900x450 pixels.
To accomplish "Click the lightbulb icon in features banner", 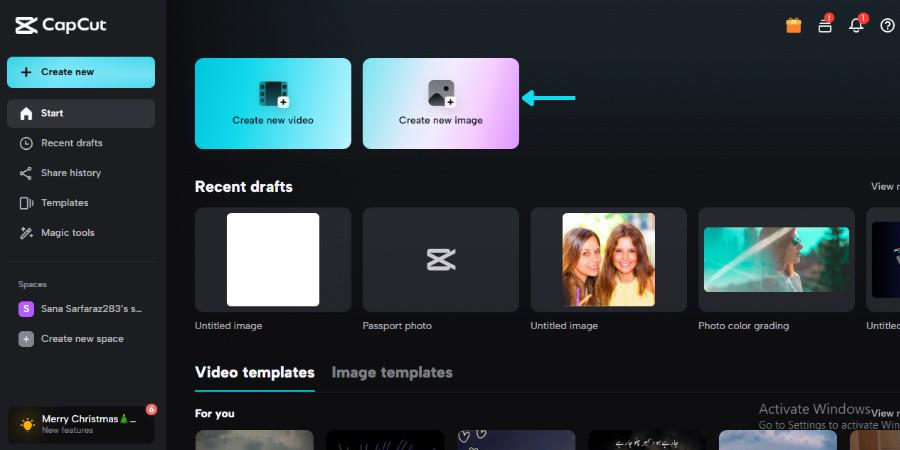I will pyautogui.click(x=27, y=425).
